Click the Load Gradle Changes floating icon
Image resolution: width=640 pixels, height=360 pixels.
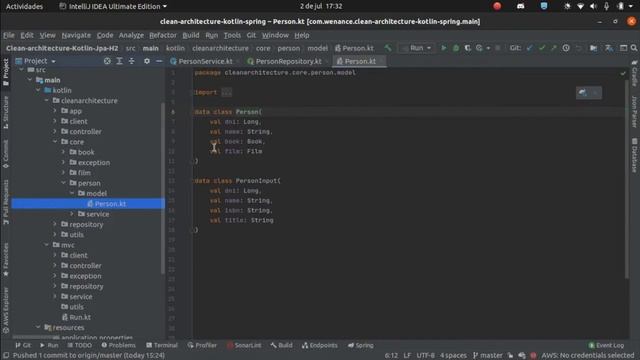tap(582, 93)
